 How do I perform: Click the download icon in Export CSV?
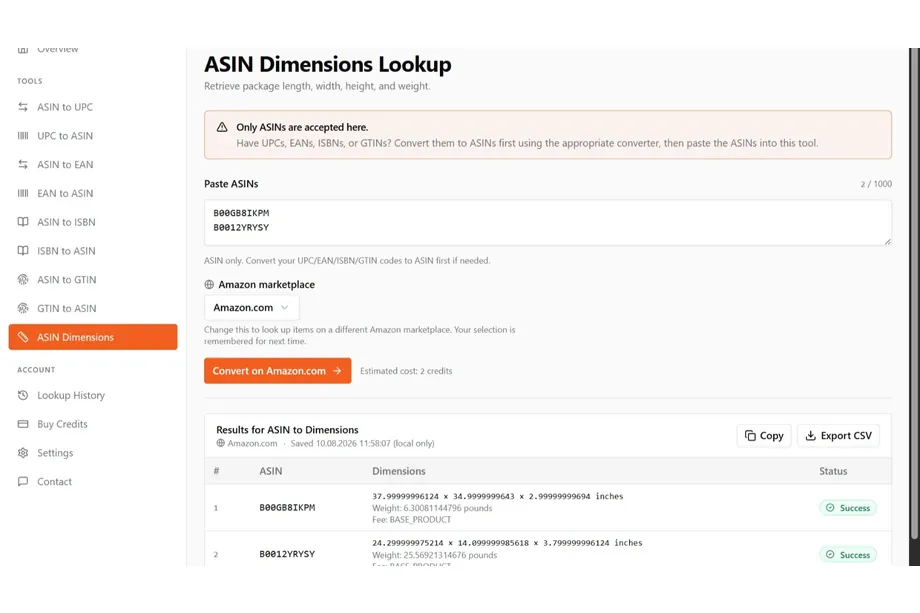[x=810, y=435]
